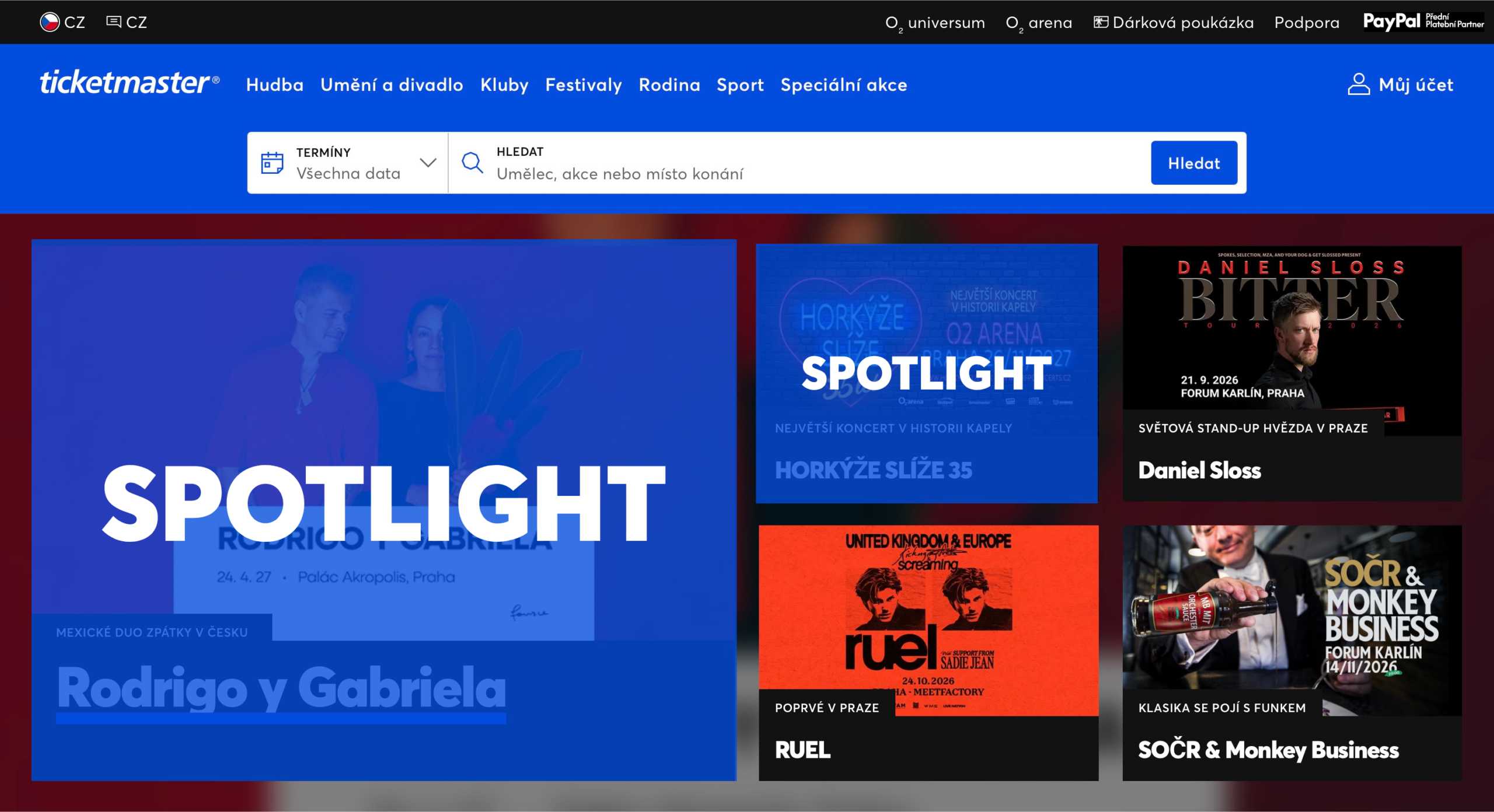Open the Rodina menu
This screenshot has height=812, width=1494.
[669, 85]
